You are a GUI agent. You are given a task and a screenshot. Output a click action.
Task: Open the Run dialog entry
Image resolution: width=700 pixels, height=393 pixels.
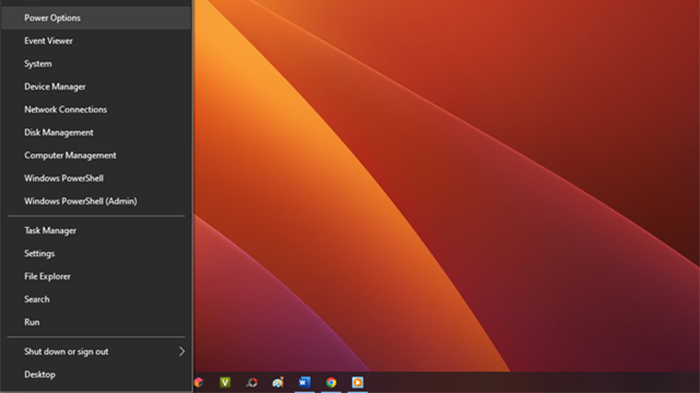[x=96, y=322]
